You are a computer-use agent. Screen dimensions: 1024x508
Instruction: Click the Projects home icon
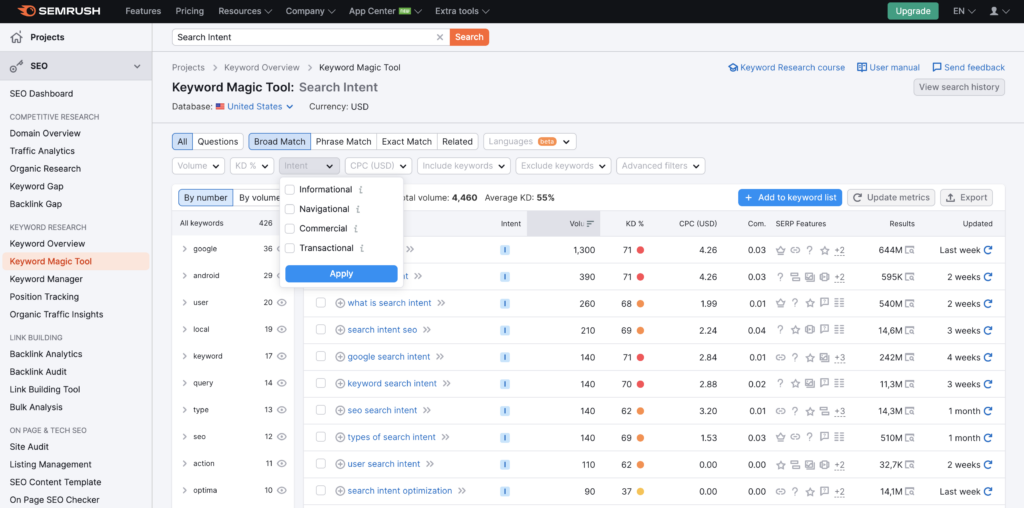click(16, 37)
